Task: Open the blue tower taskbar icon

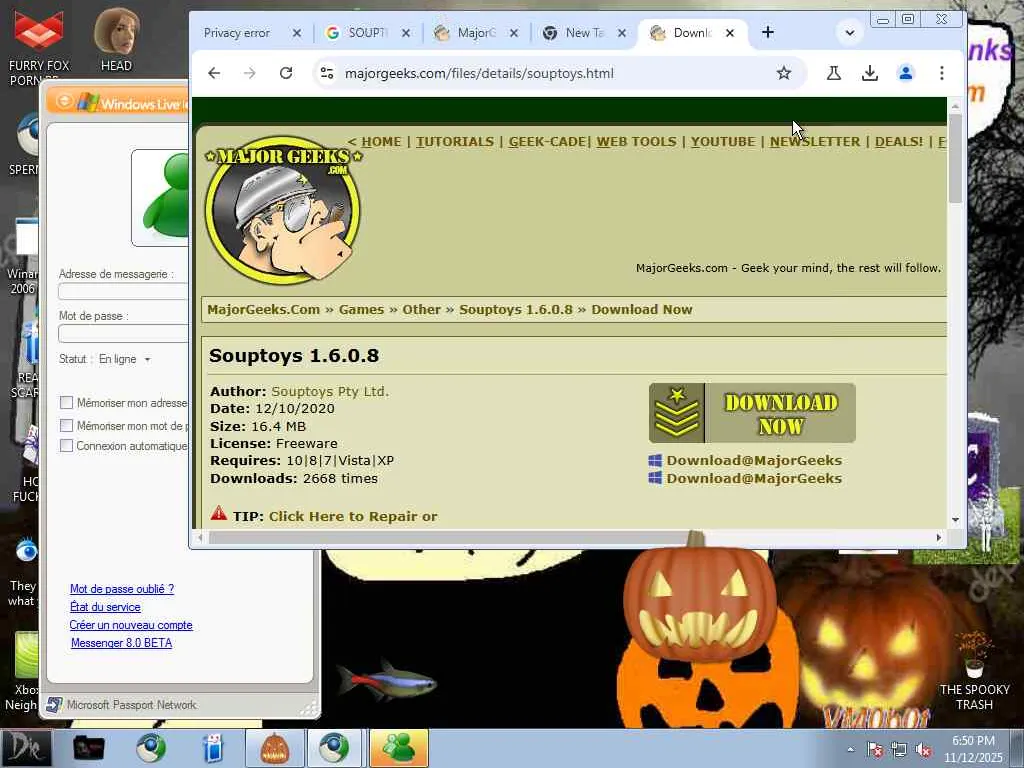Action: pyautogui.click(x=213, y=748)
